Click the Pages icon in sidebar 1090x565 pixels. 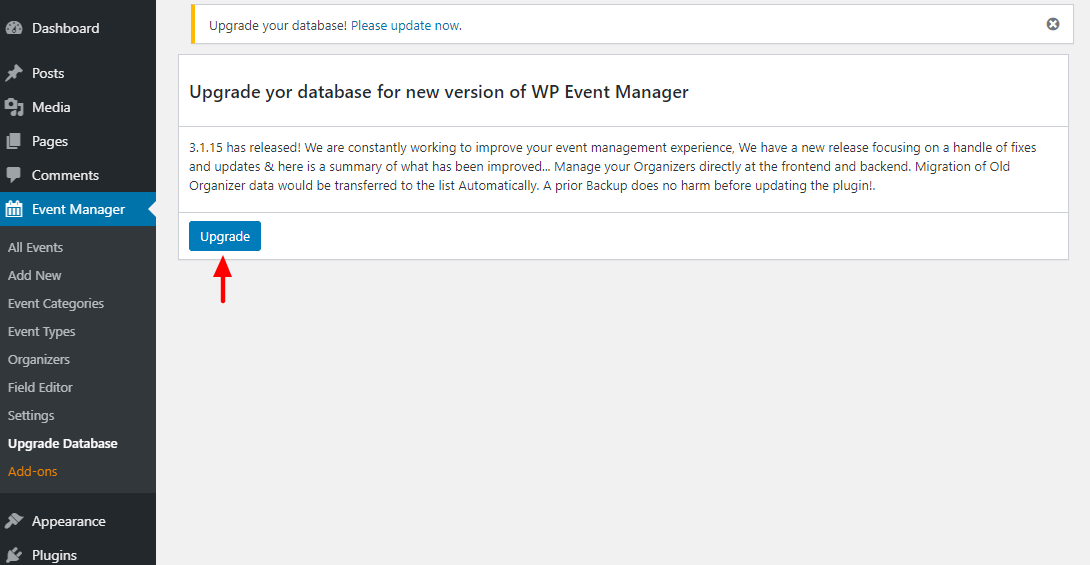(x=14, y=141)
